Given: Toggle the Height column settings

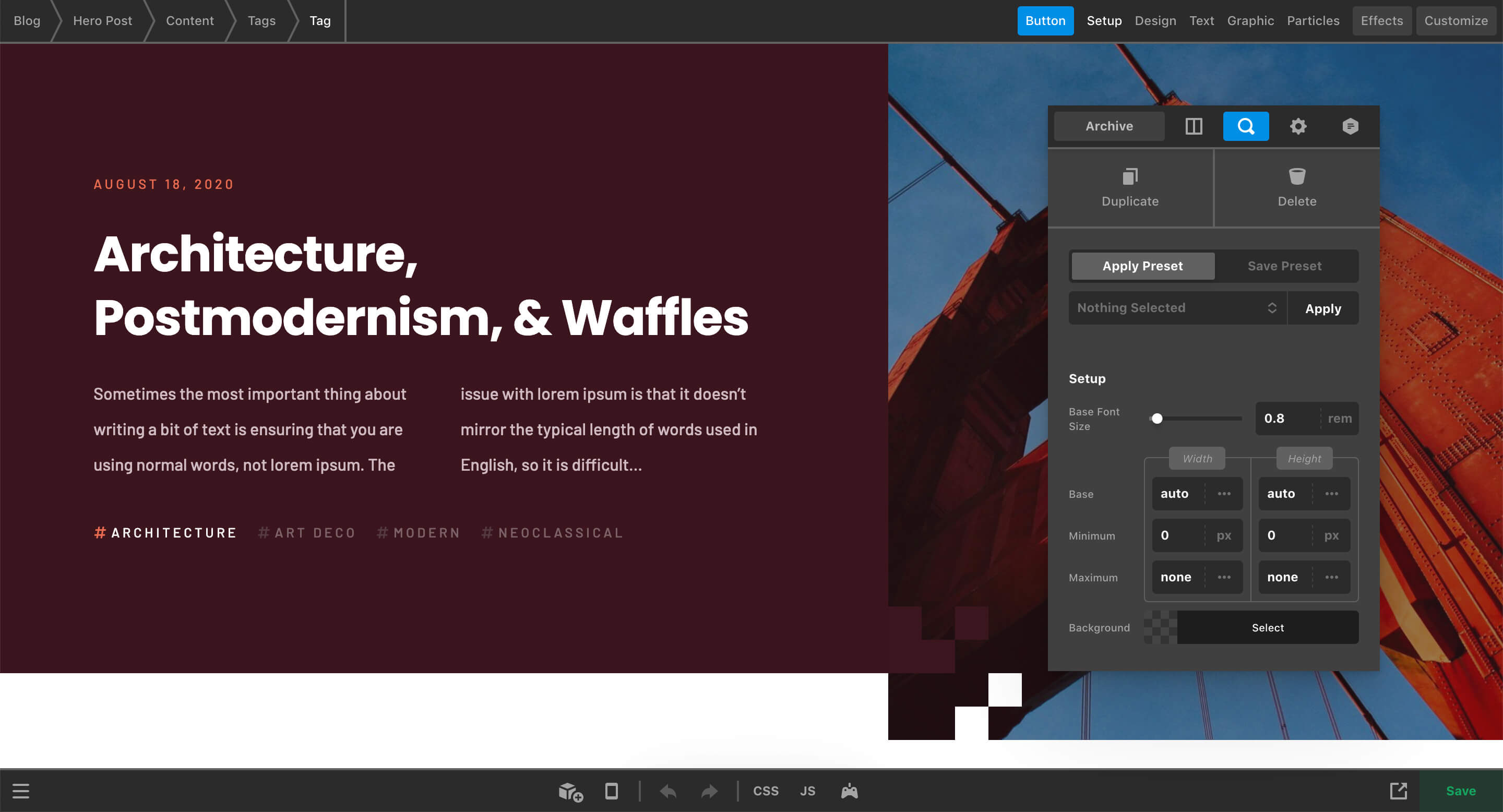Looking at the screenshot, I should point(1304,459).
